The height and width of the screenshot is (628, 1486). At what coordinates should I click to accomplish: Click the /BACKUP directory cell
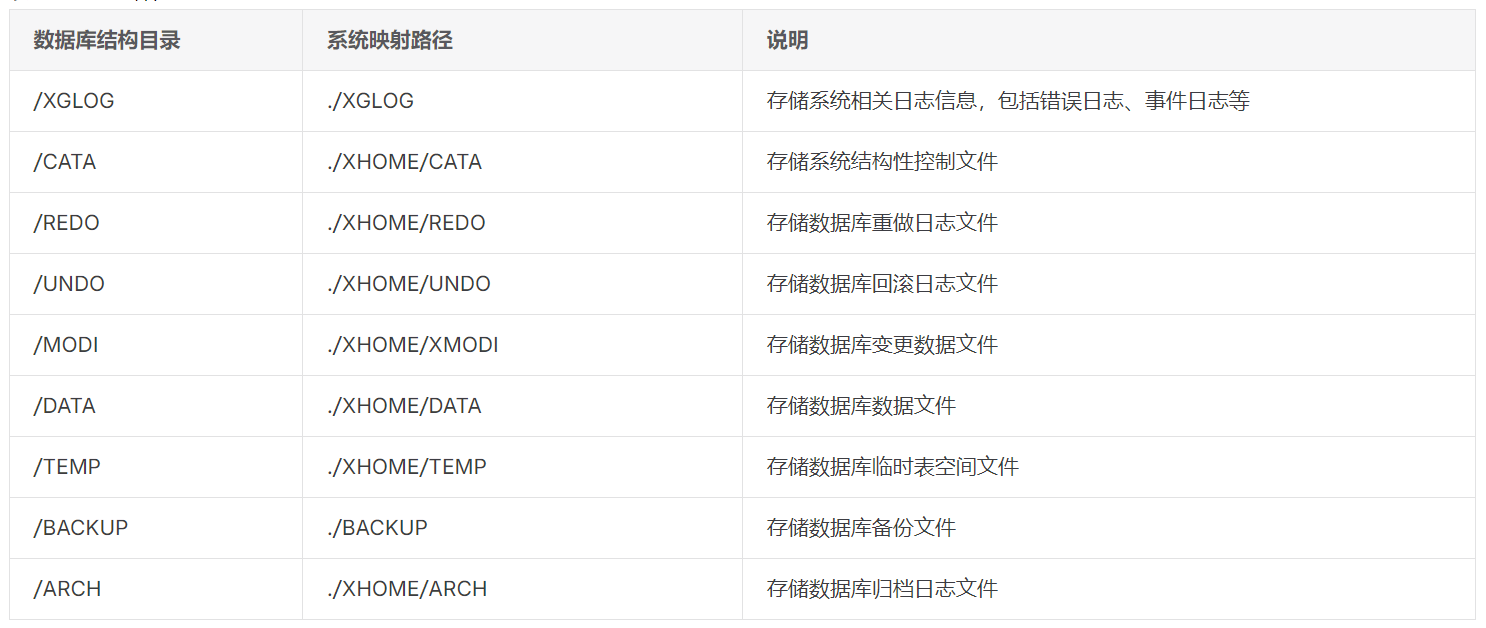tap(81, 528)
